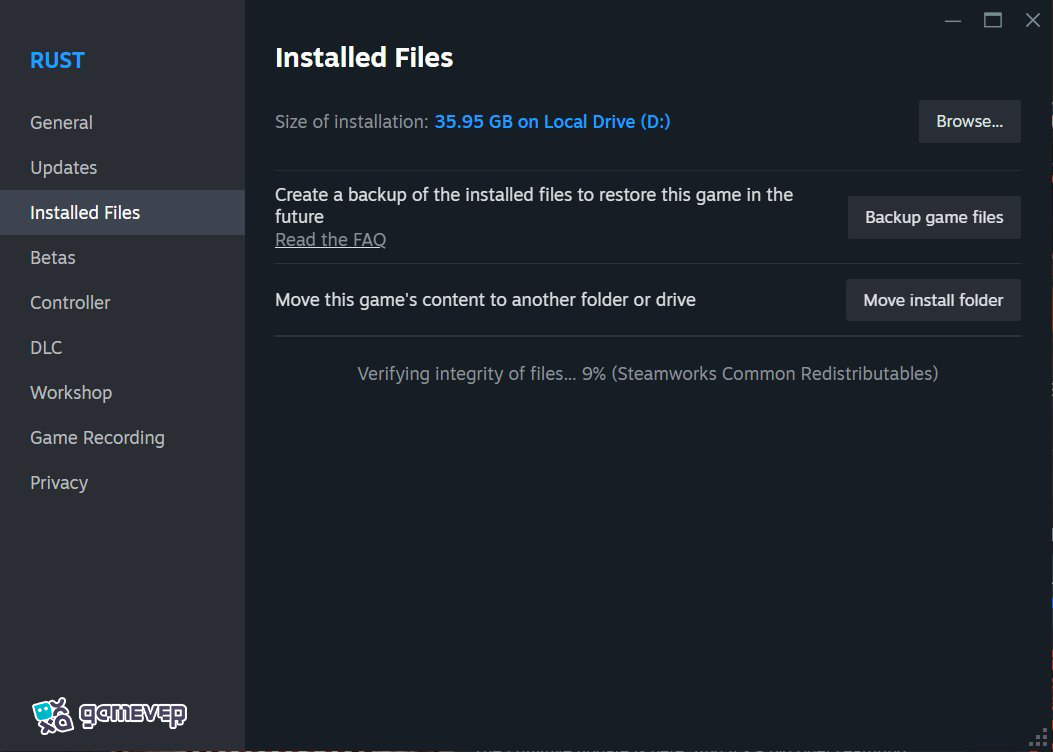Select the Installed Files tab
Viewport: 1053px width, 752px height.
[85, 213]
